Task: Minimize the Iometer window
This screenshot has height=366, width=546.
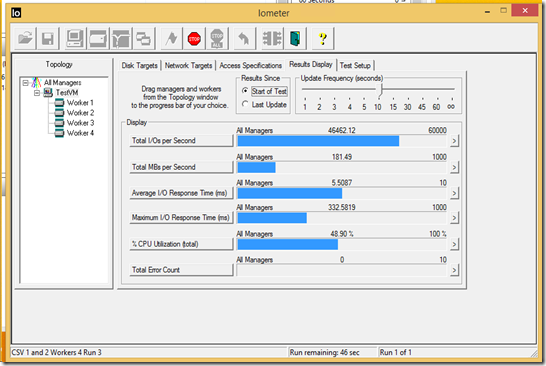Action: [488, 11]
